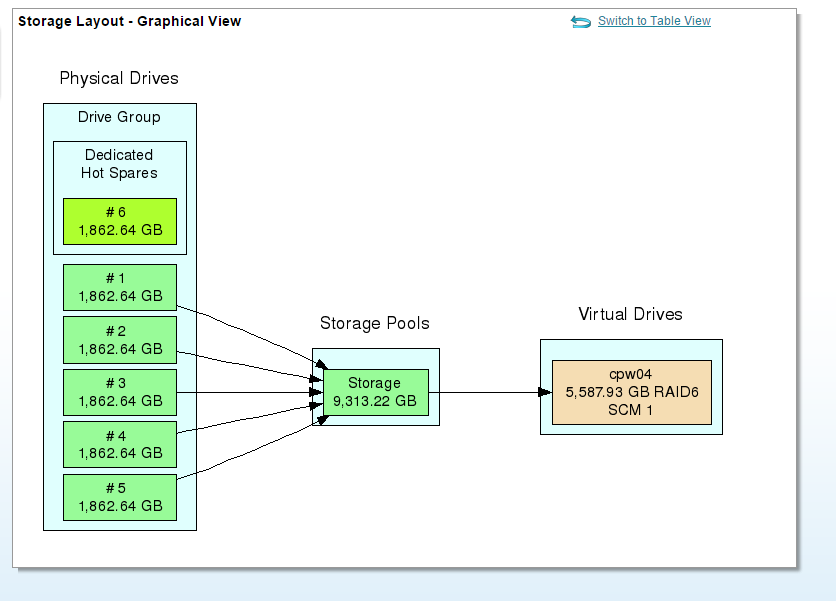Click the Physical Drives heading
Screen dimensions: 836x601
pos(119,78)
